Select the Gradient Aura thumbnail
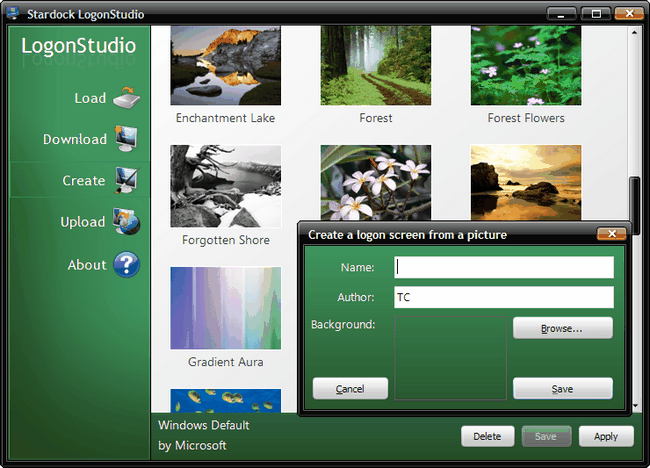Image resolution: width=650 pixels, height=468 pixels. 226,308
